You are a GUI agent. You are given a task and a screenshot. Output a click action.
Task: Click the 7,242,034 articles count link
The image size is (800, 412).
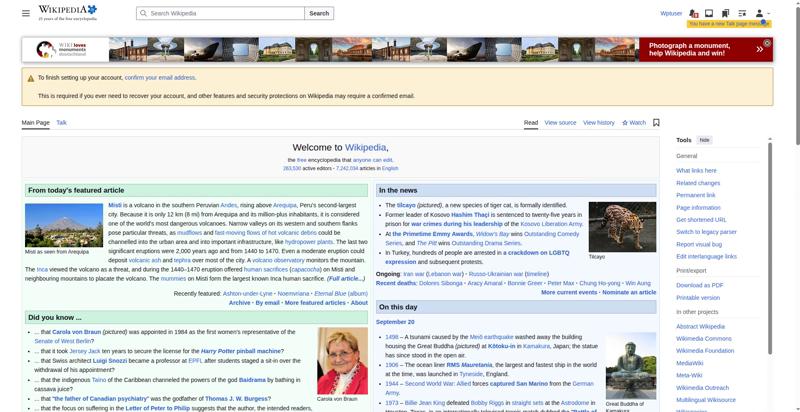347,168
